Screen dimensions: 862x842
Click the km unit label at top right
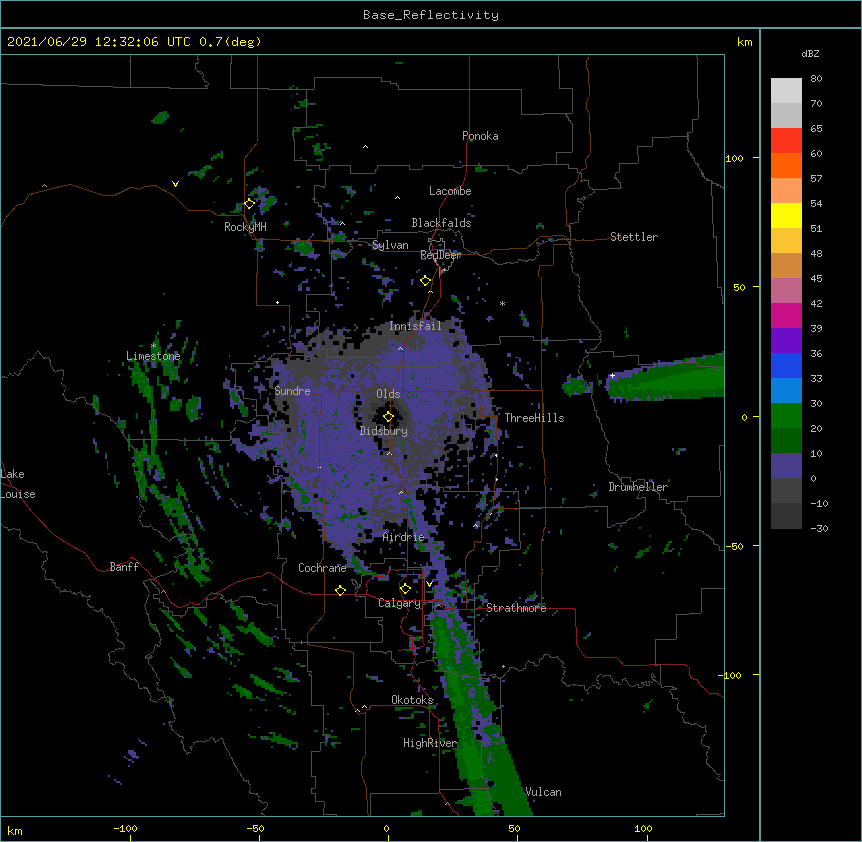click(x=745, y=42)
